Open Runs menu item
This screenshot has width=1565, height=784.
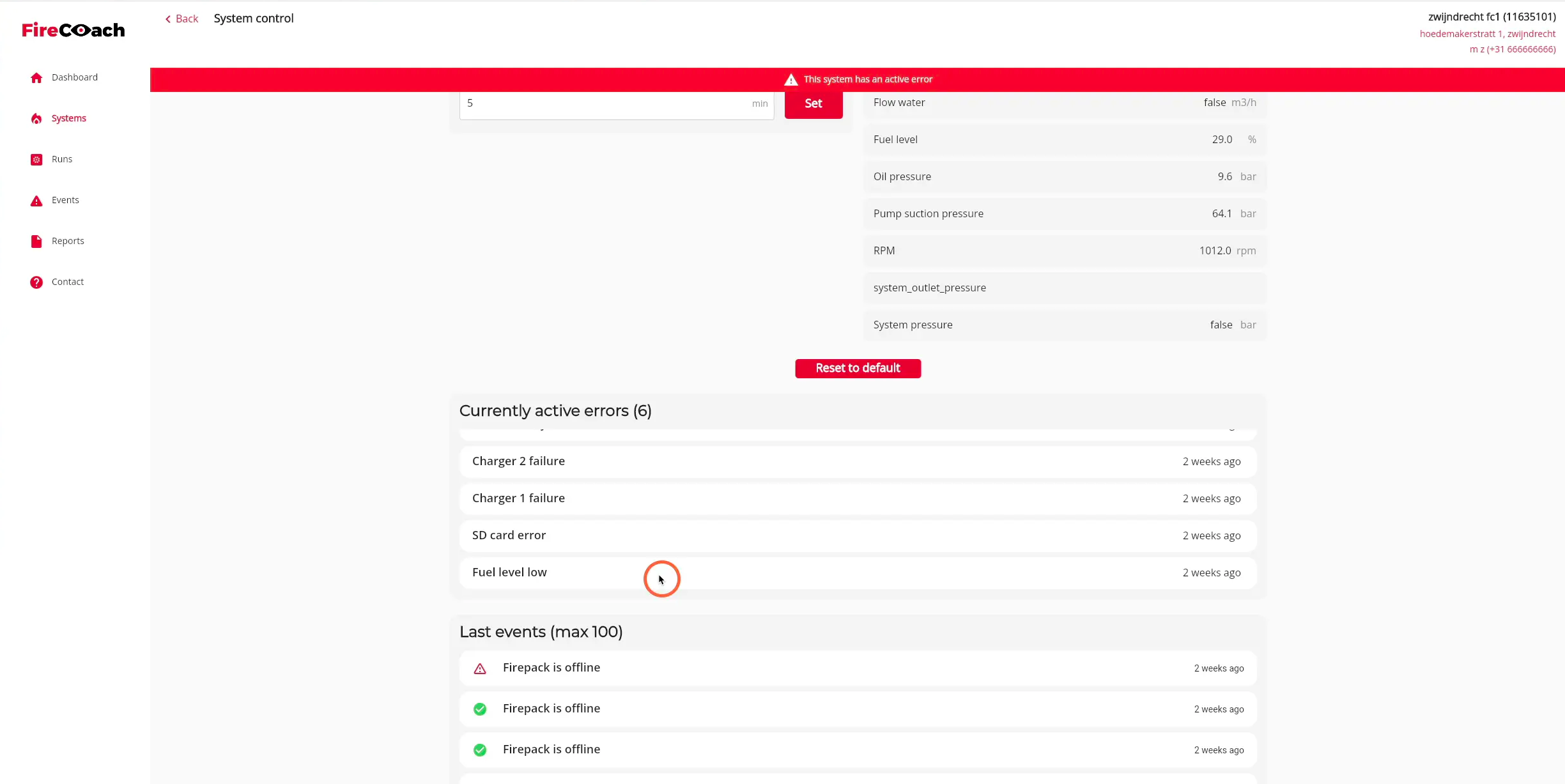(62, 159)
